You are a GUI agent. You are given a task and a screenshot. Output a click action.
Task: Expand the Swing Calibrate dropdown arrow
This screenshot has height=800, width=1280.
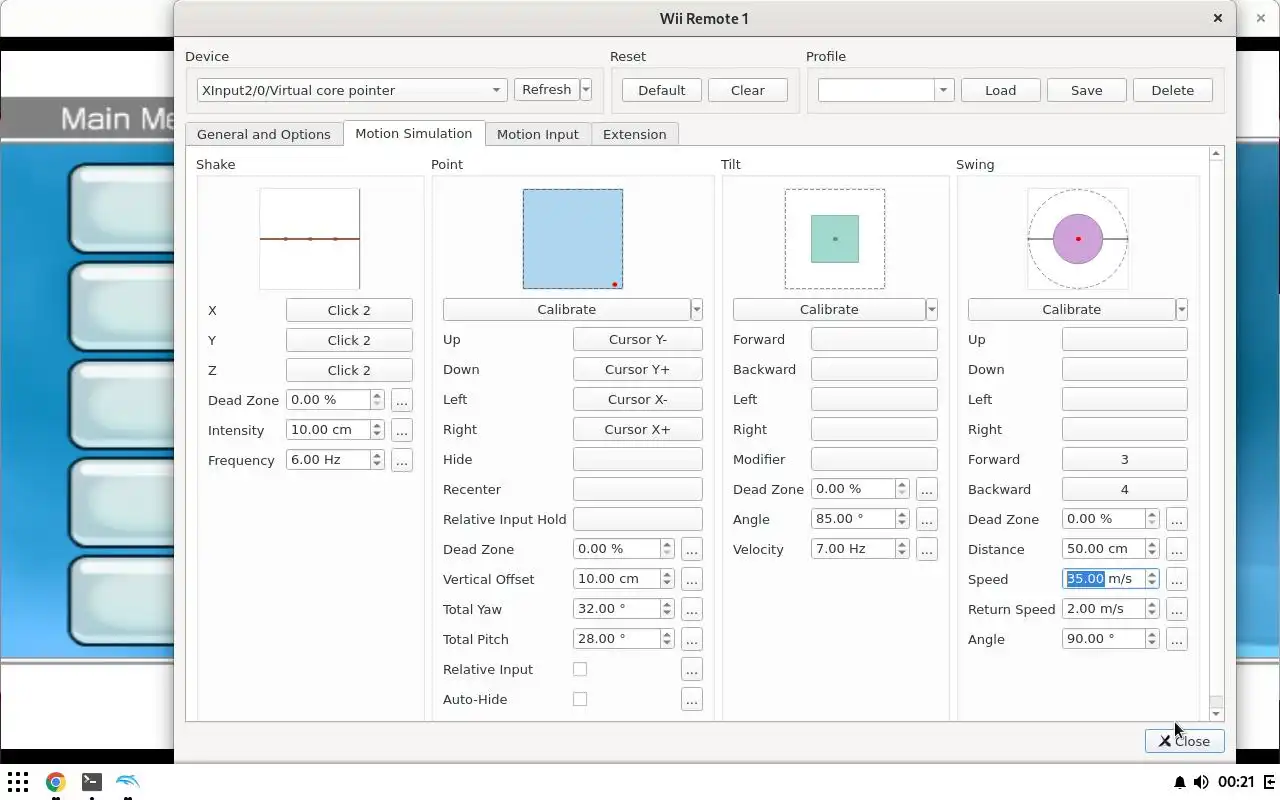[x=1182, y=309]
